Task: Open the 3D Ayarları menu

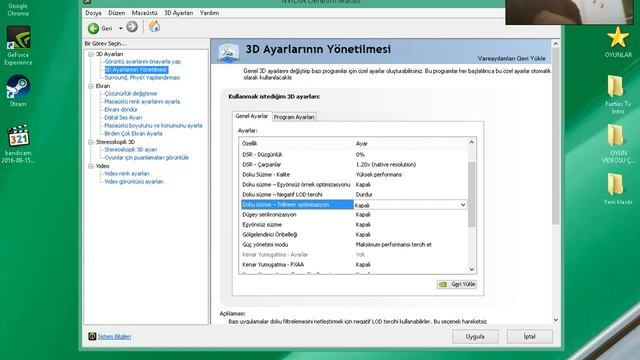Action: (178, 13)
